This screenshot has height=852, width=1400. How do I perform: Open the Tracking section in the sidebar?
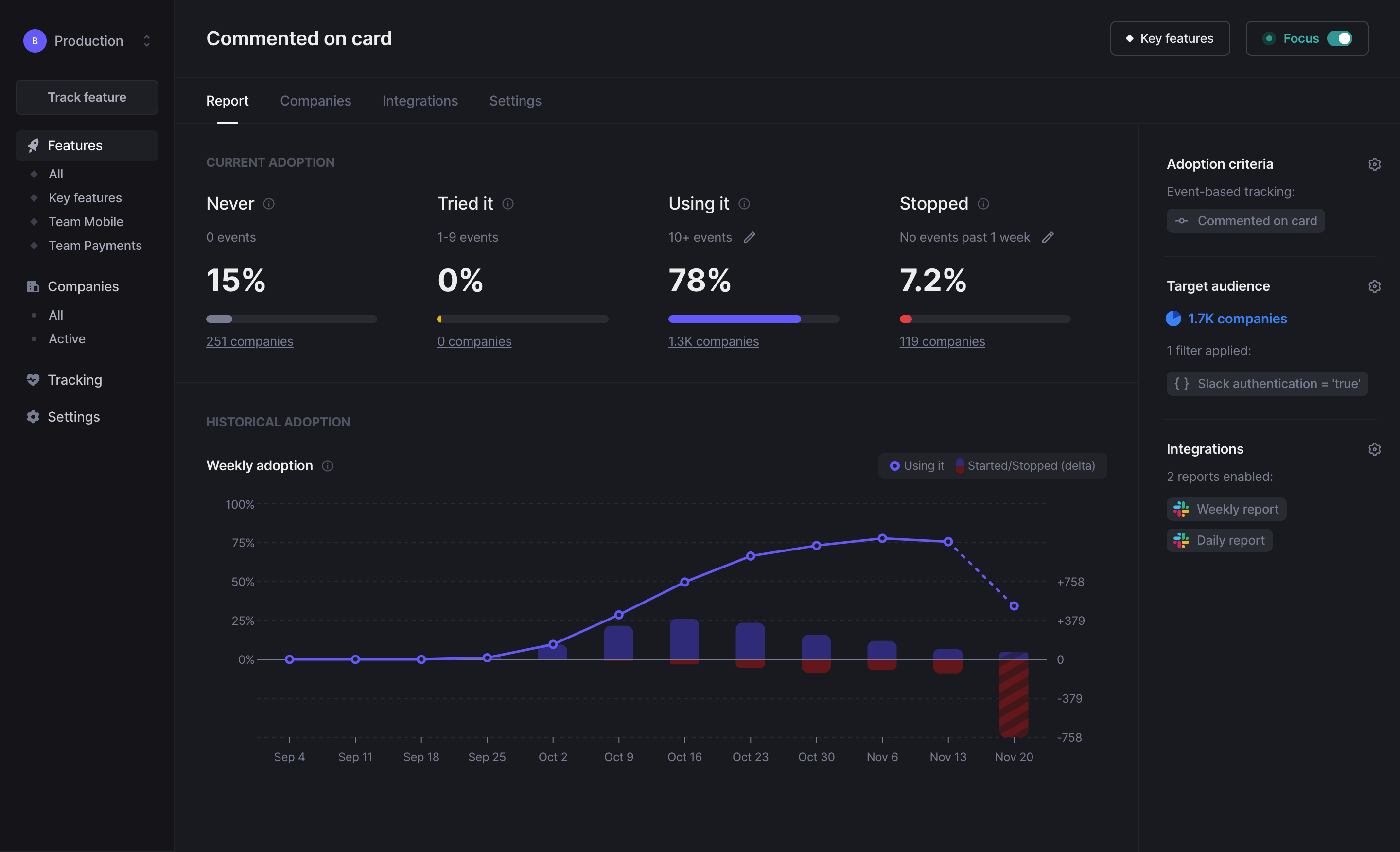(x=74, y=380)
